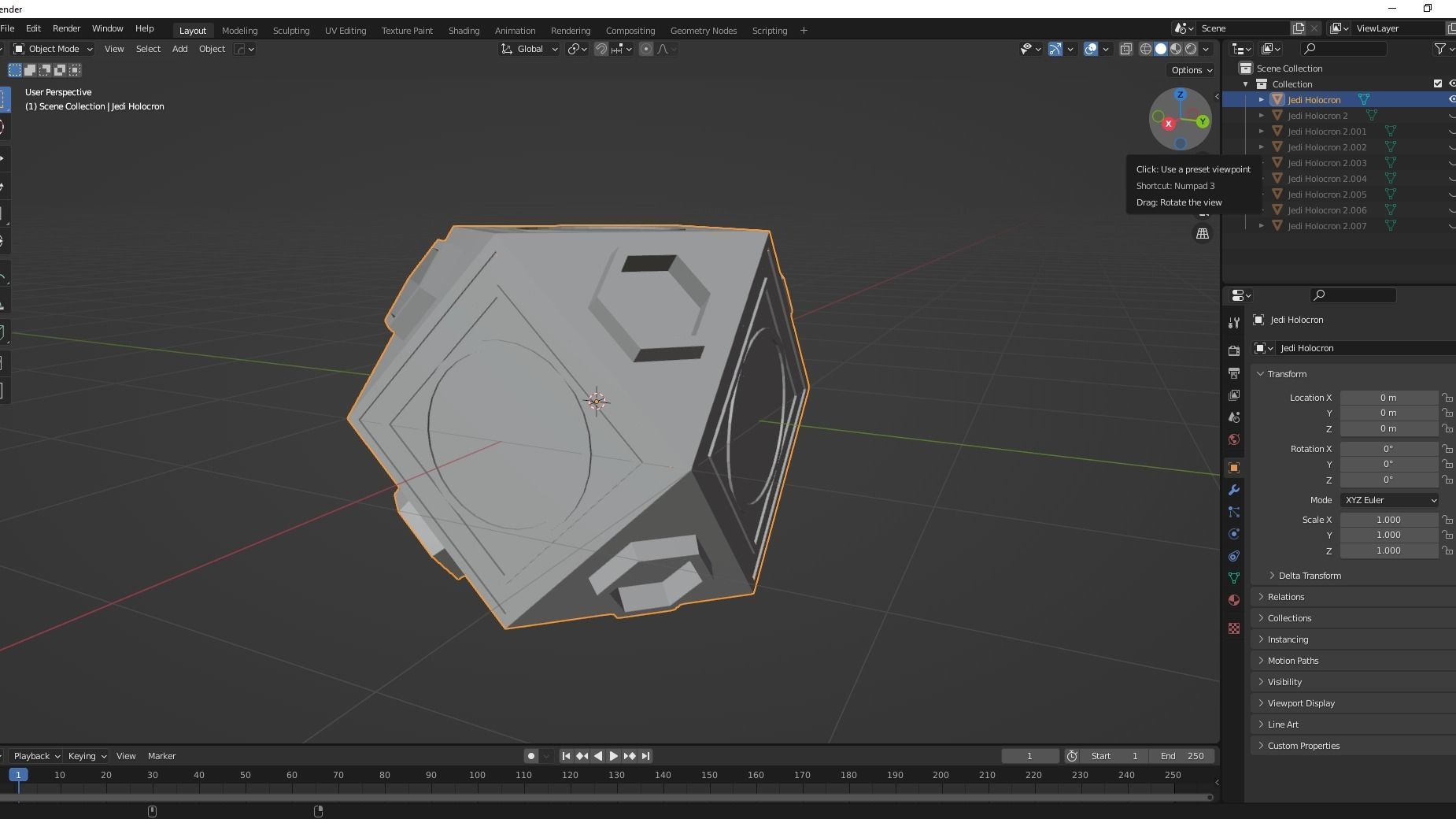This screenshot has width=1456, height=819.
Task: Toggle X-ray display
Action: [1126, 49]
